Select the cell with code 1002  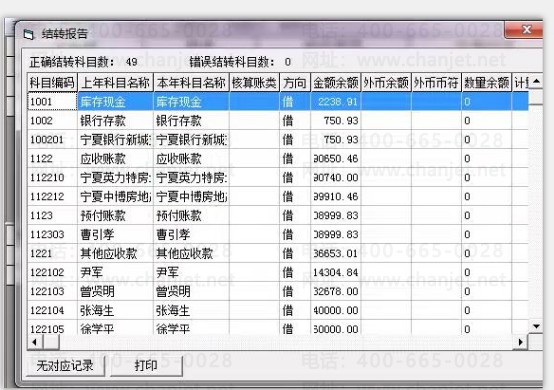52,121
